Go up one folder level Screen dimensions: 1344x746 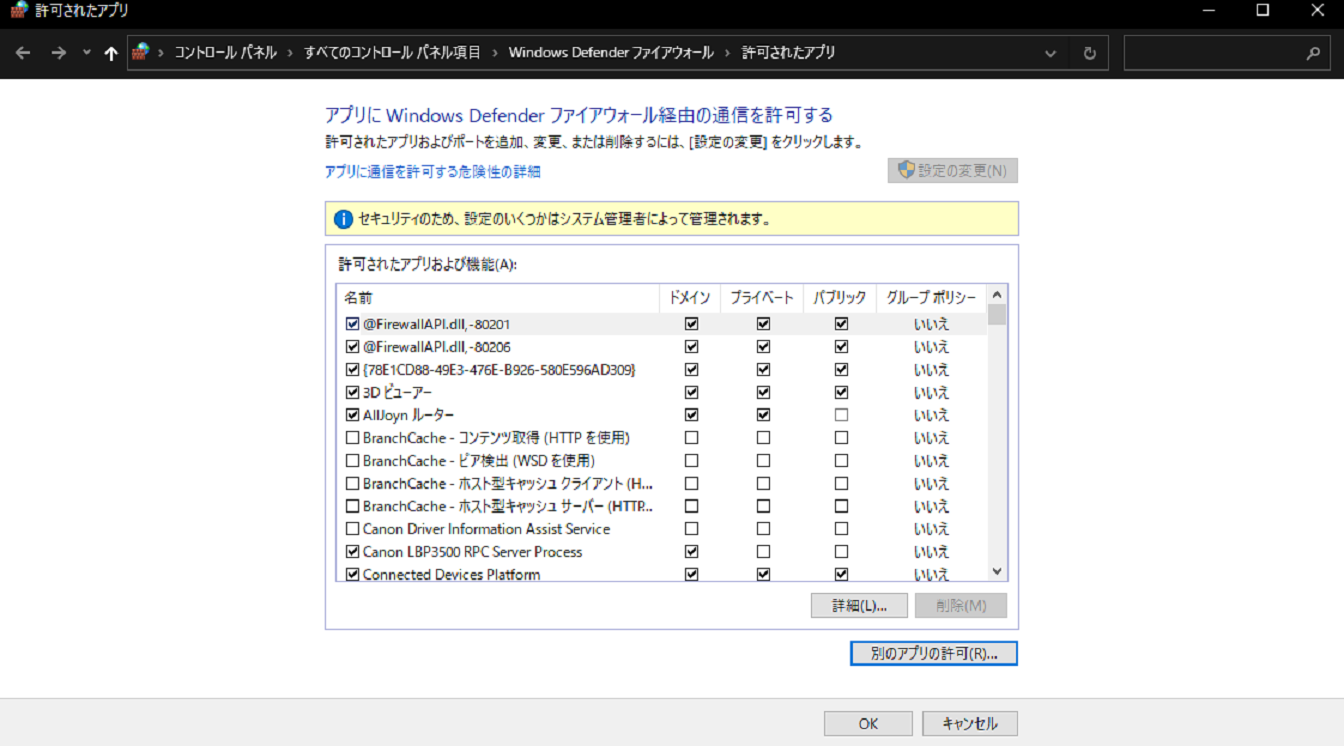[111, 53]
